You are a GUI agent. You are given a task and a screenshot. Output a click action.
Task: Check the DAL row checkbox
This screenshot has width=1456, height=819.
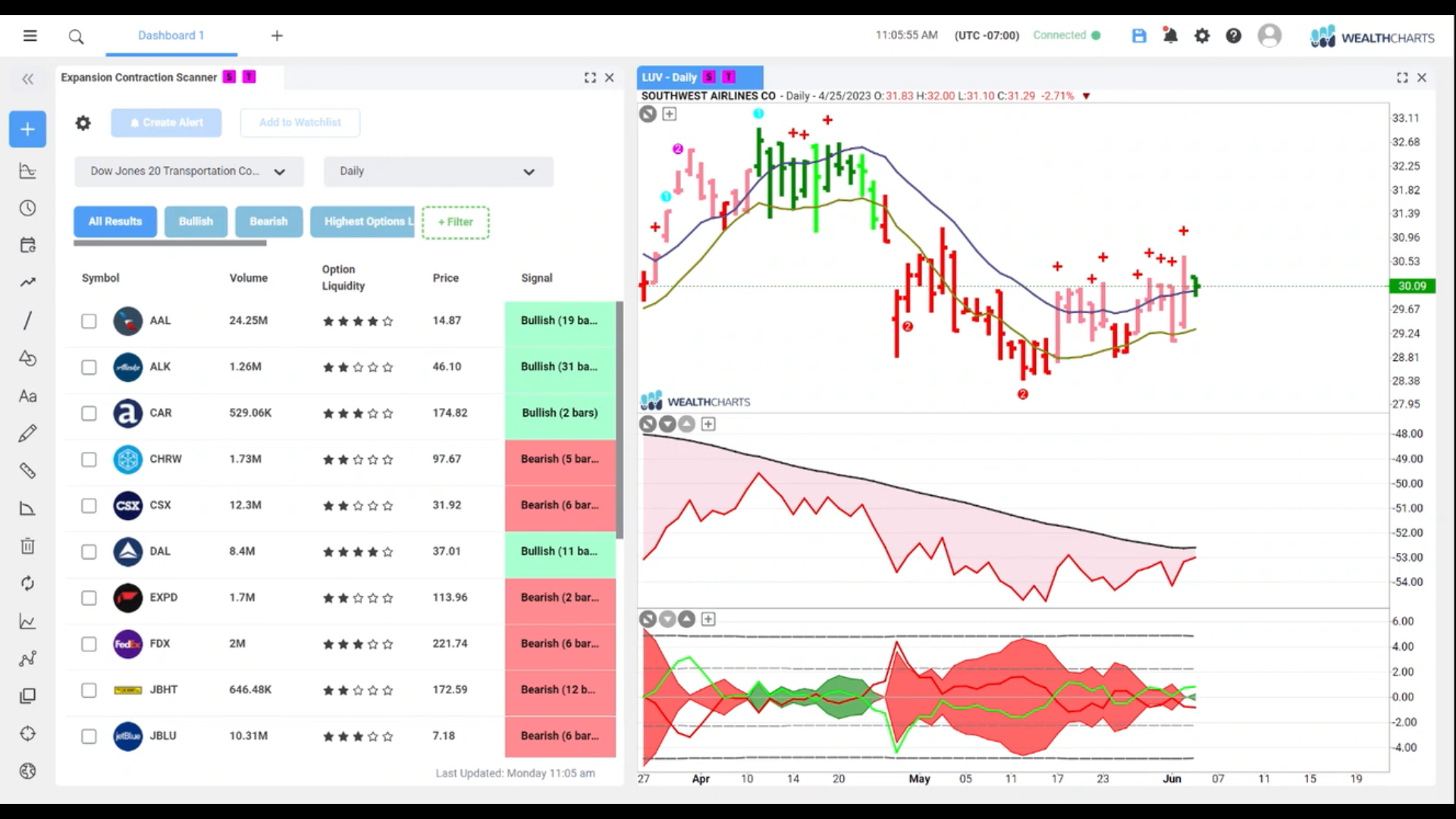click(x=89, y=552)
